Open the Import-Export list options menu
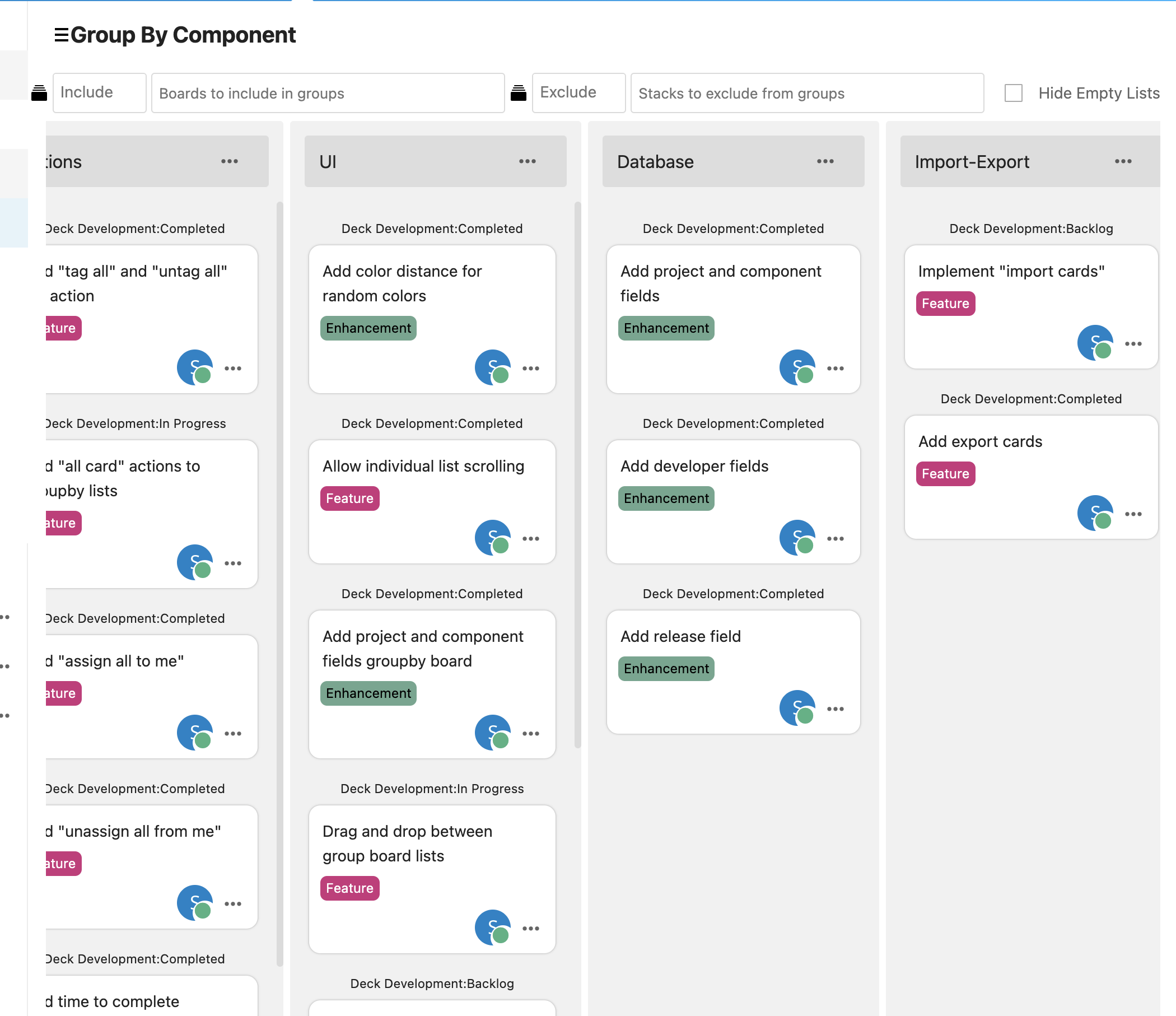The image size is (1176, 1016). point(1123,162)
